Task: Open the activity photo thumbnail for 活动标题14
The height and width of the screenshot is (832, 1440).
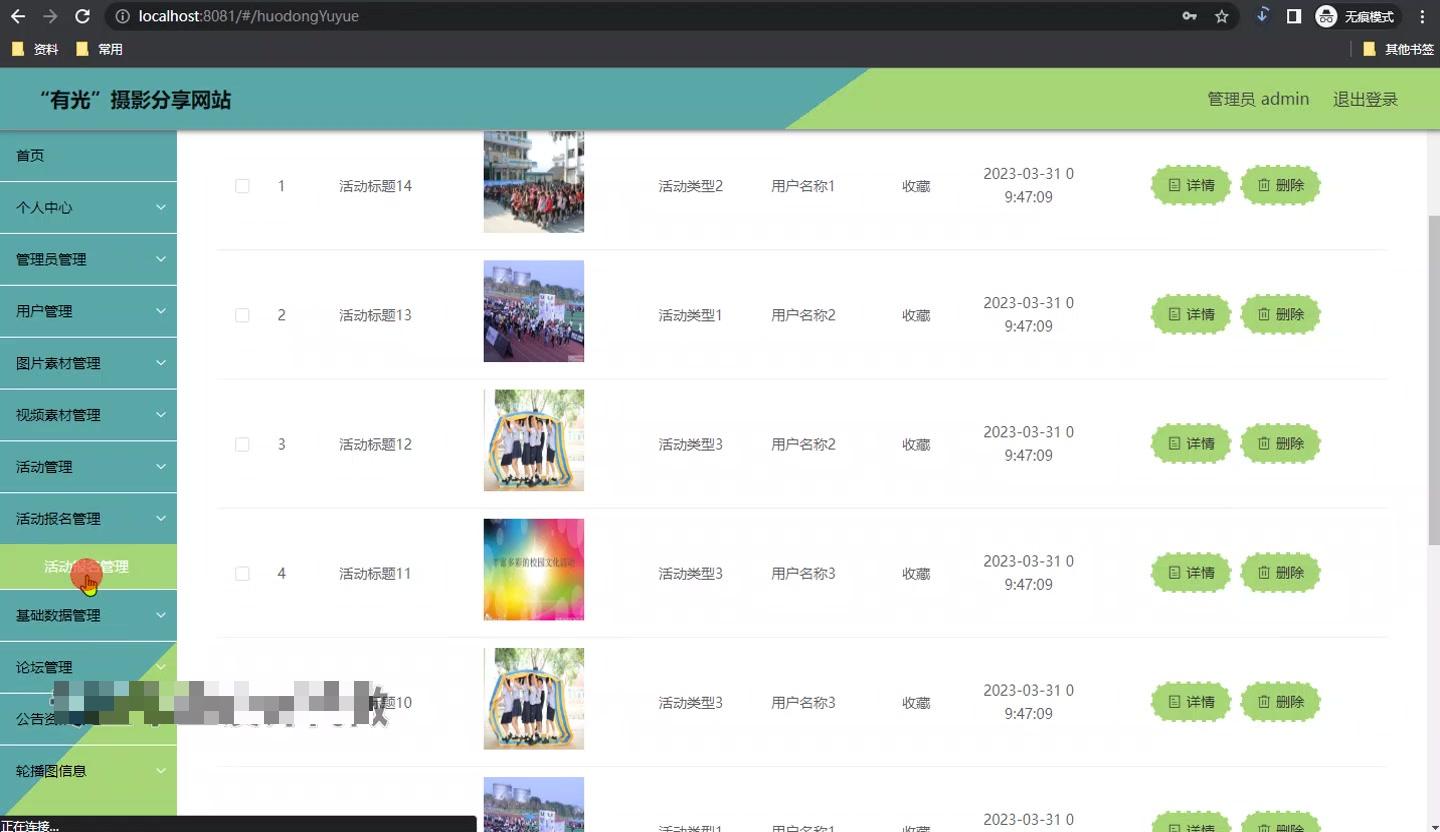Action: 534,182
